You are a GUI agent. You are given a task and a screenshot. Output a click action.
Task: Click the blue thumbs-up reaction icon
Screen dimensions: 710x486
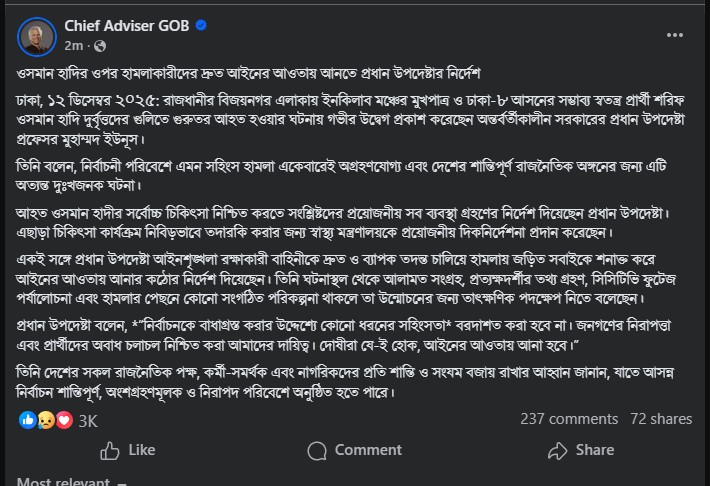[x=28, y=420]
